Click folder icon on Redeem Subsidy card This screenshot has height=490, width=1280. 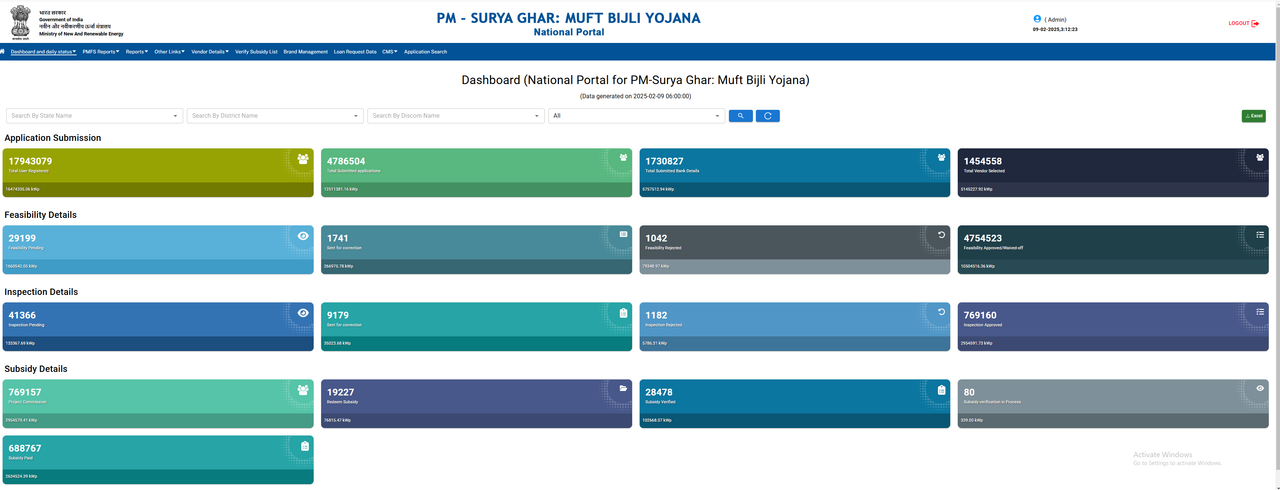pos(623,388)
